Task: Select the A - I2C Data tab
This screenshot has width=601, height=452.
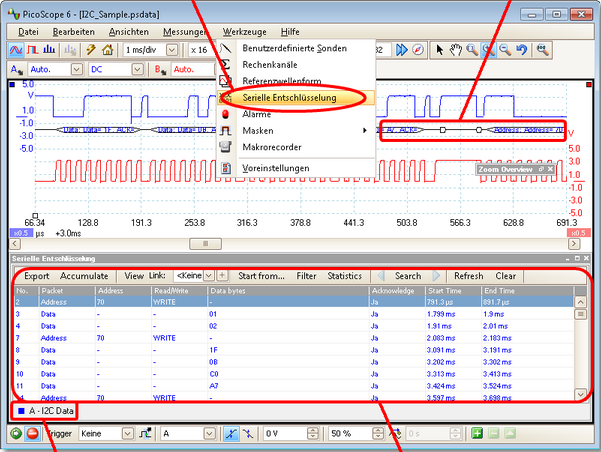Action: point(45,411)
